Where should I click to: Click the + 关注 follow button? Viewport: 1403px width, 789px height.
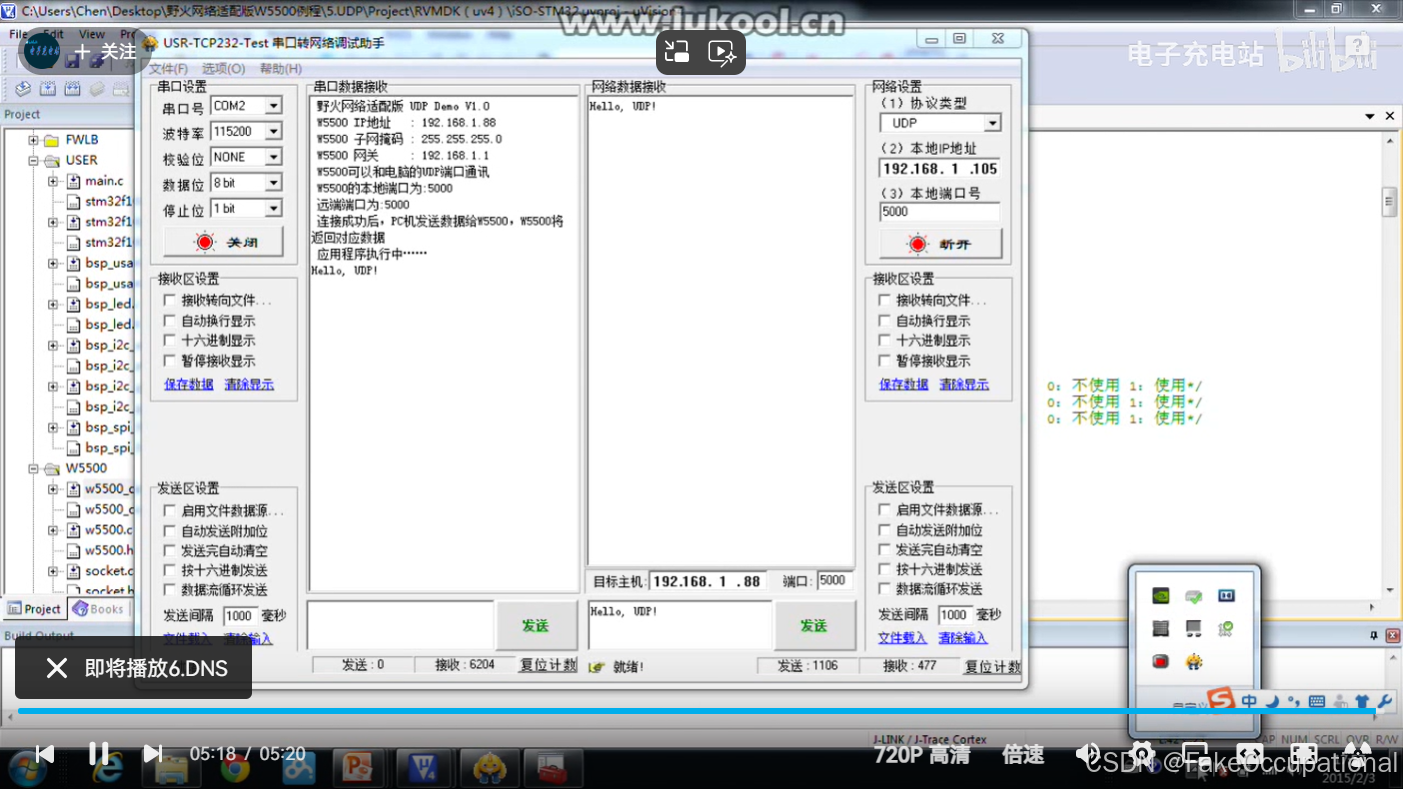[106, 51]
